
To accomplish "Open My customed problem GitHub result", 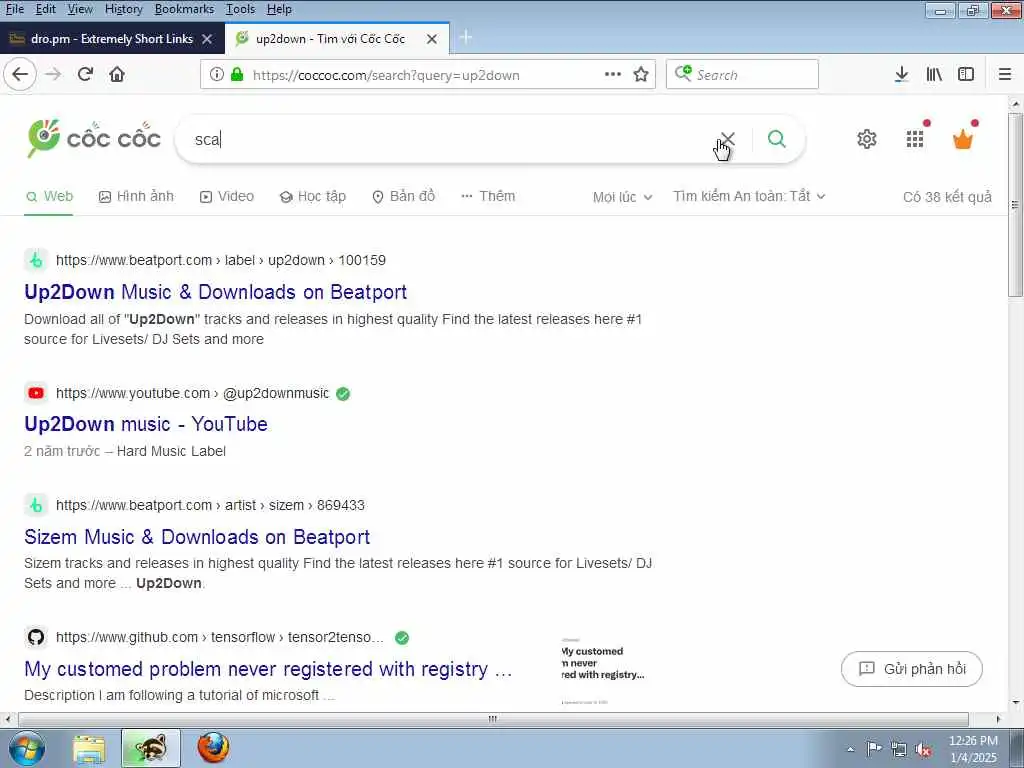I will pyautogui.click(x=268, y=669).
